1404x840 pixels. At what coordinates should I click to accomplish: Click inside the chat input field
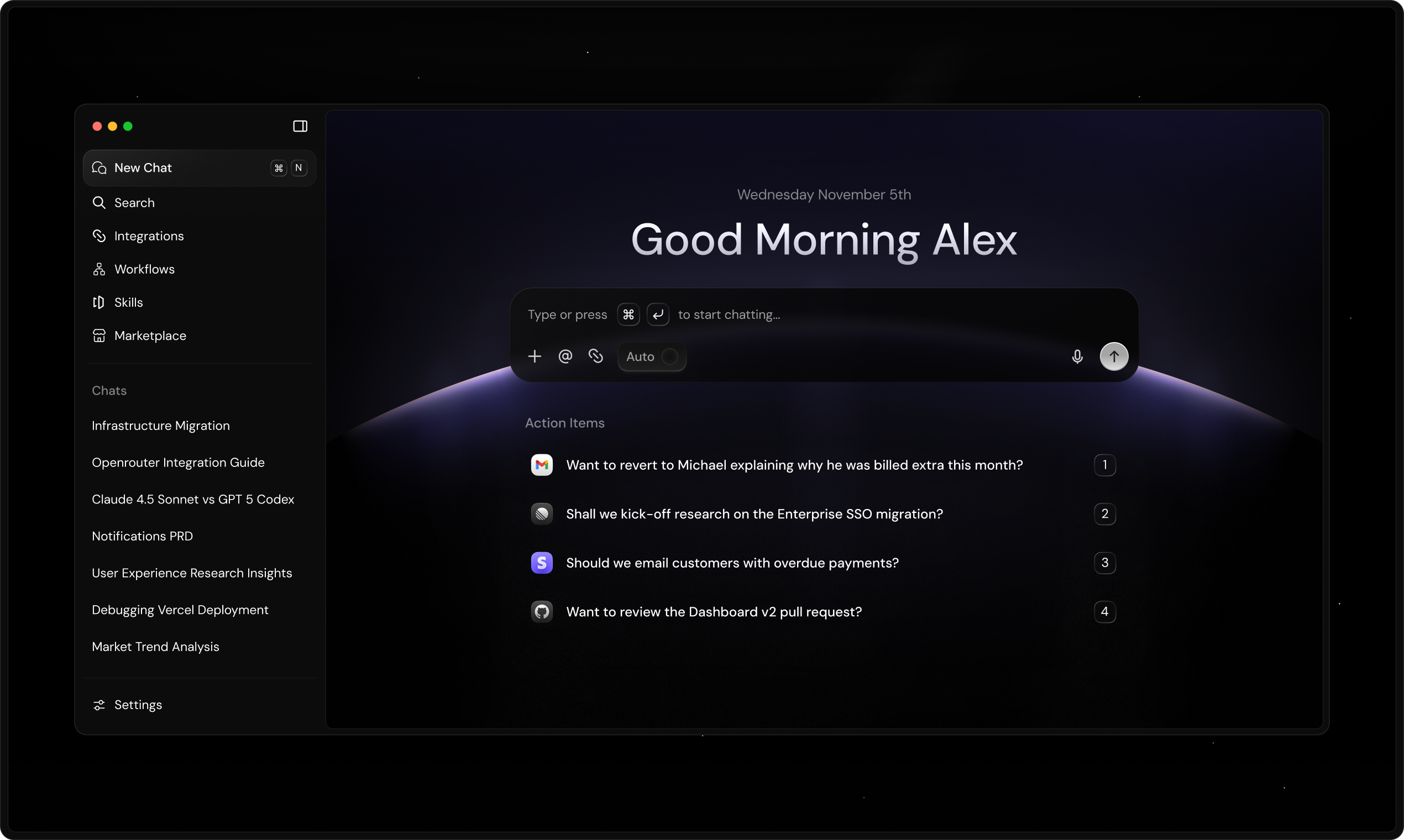pyautogui.click(x=821, y=314)
